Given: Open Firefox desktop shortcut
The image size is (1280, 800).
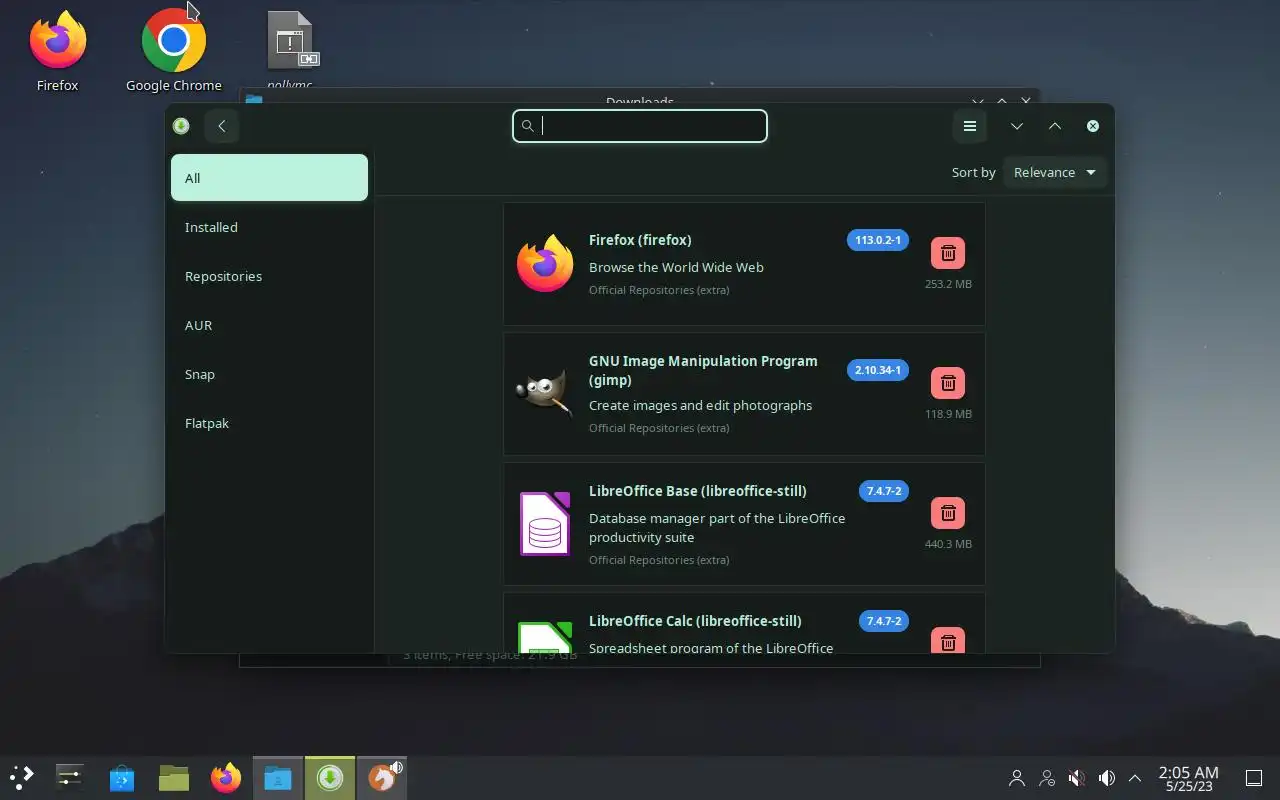Looking at the screenshot, I should click(x=57, y=50).
